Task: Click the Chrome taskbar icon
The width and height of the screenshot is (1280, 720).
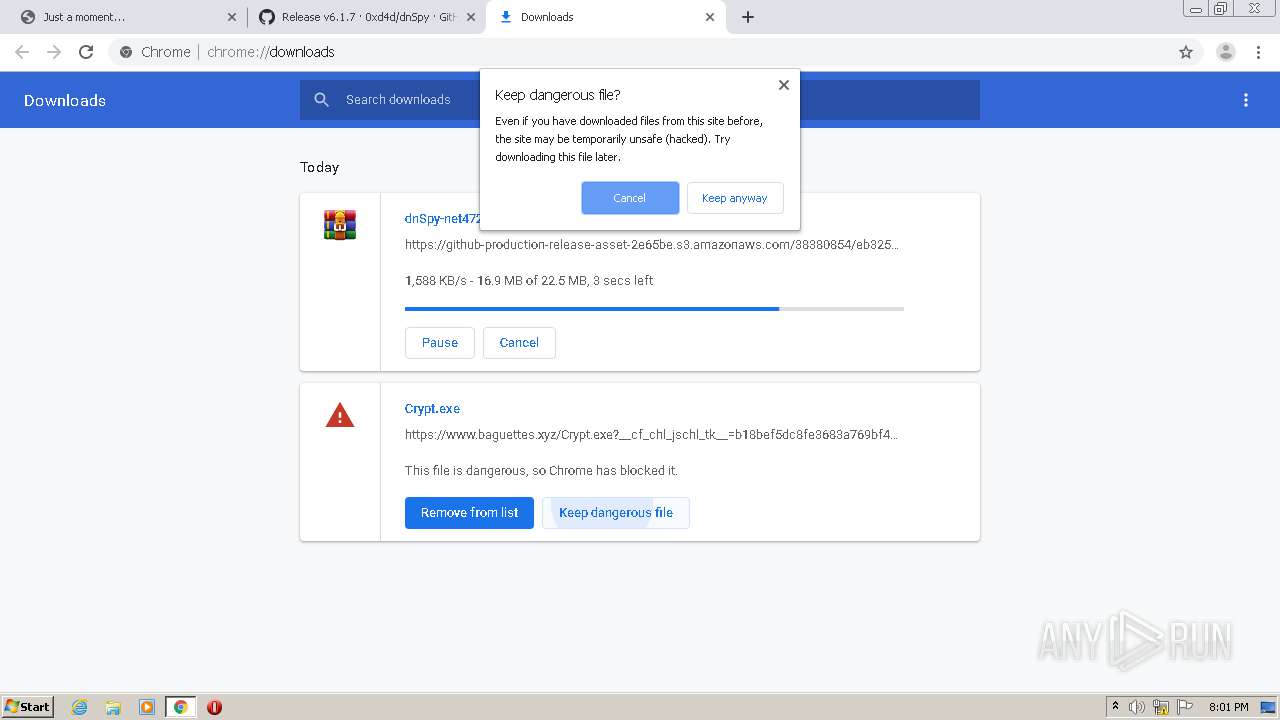Action: point(180,707)
